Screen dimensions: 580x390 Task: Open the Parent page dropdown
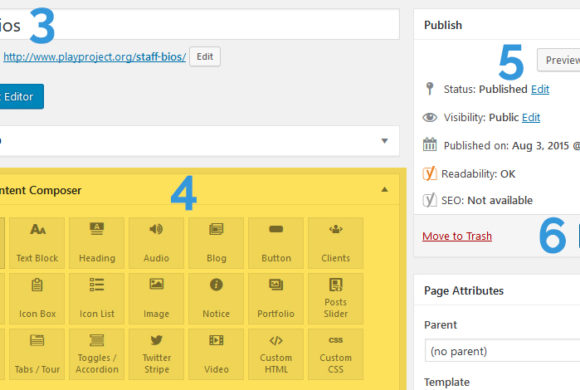click(x=502, y=350)
